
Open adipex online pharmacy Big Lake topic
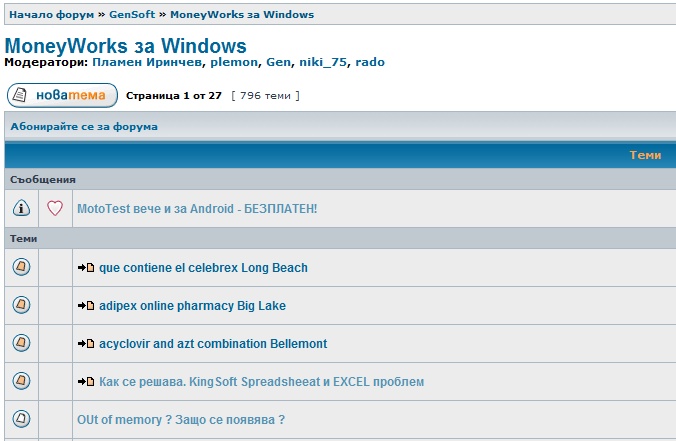pos(192,306)
